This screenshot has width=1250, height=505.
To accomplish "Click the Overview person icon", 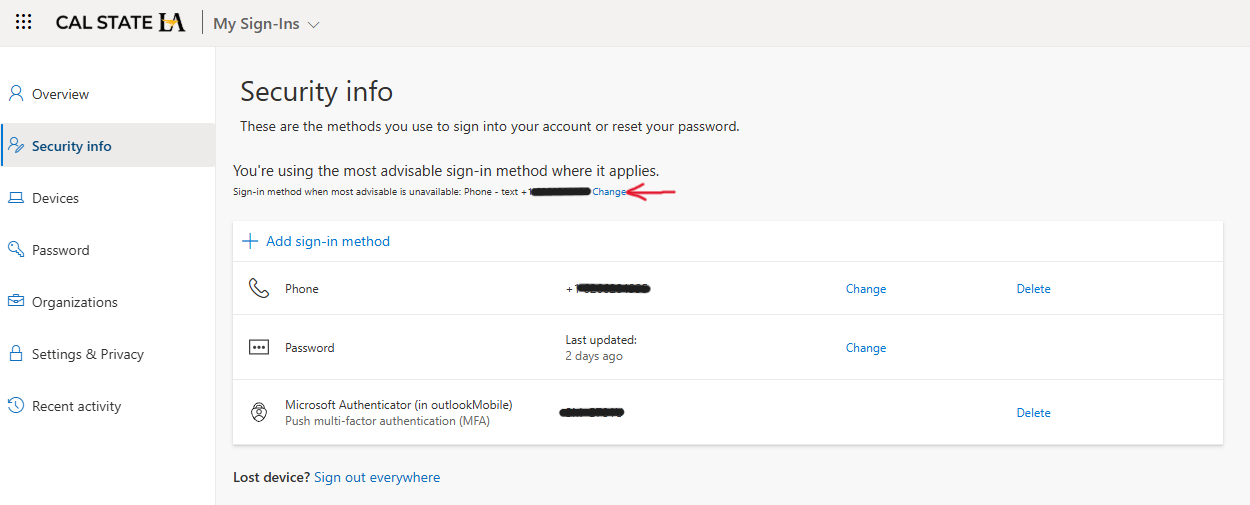I will (16, 94).
